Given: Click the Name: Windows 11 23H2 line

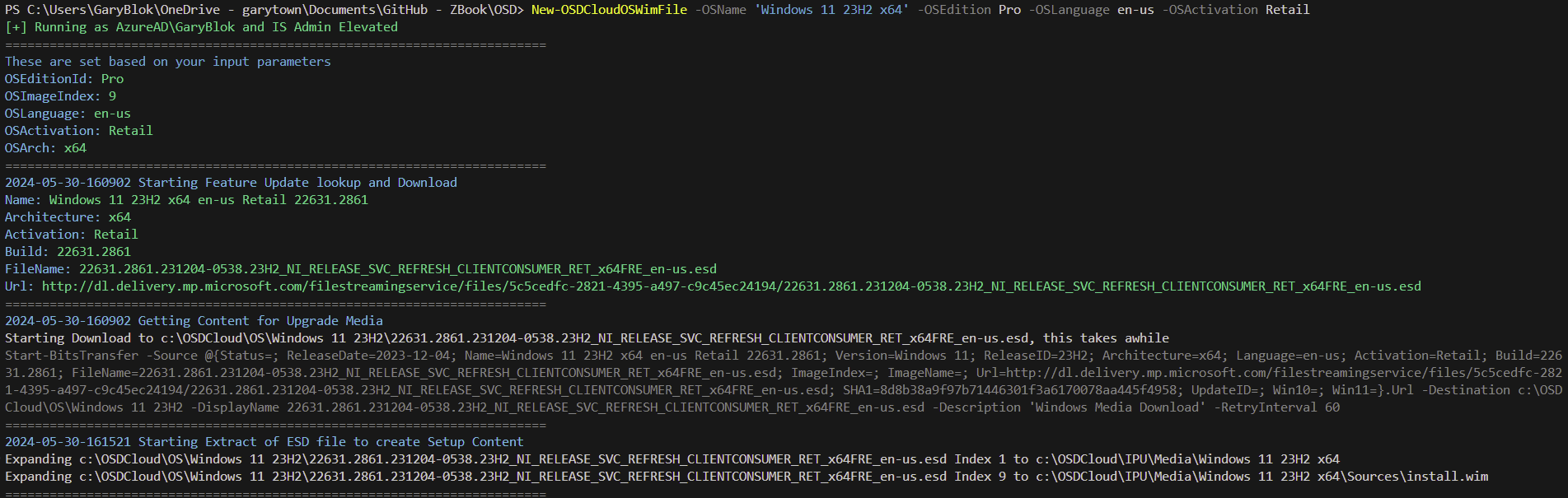Looking at the screenshot, I should click(x=186, y=200).
